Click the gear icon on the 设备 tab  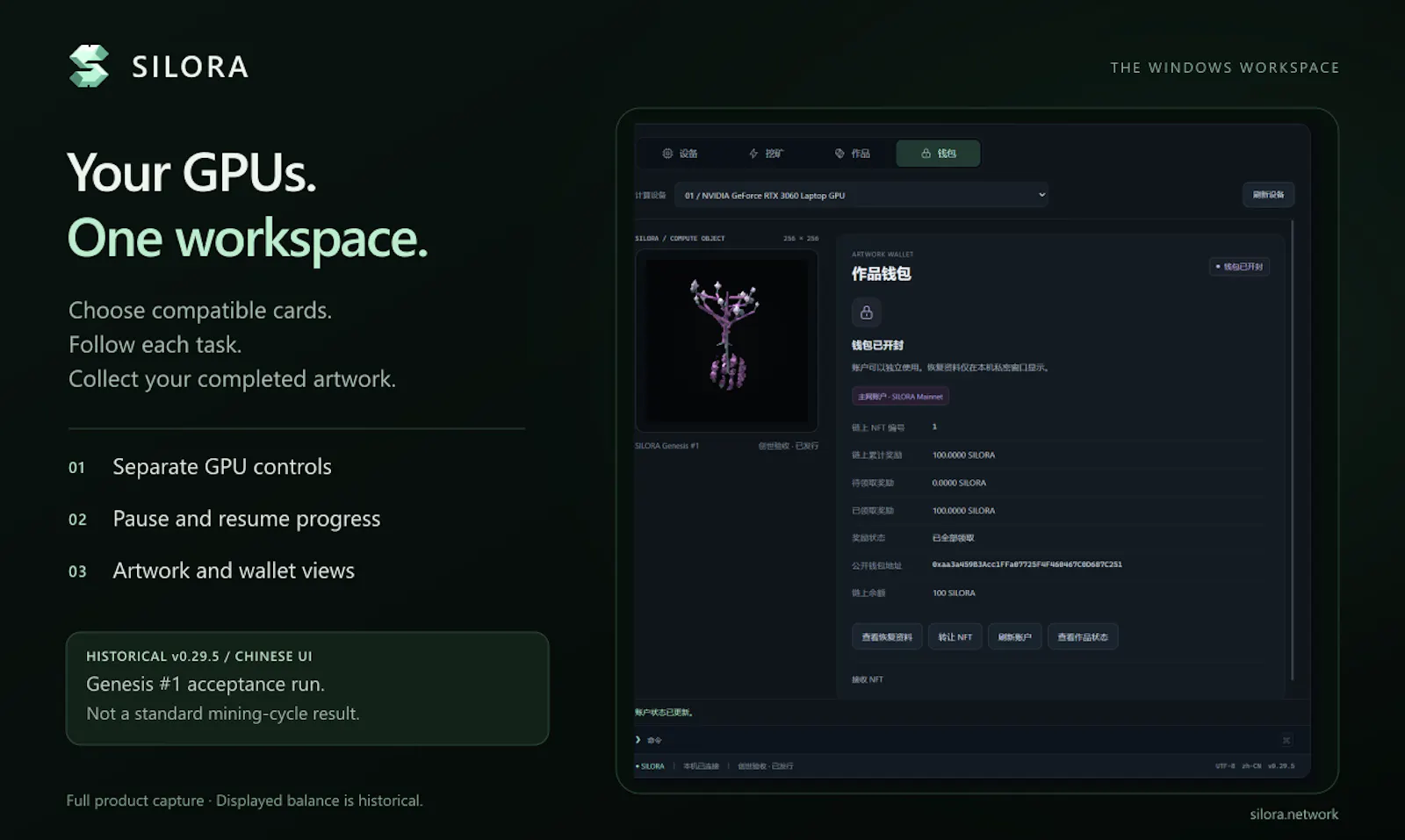pyautogui.click(x=667, y=154)
